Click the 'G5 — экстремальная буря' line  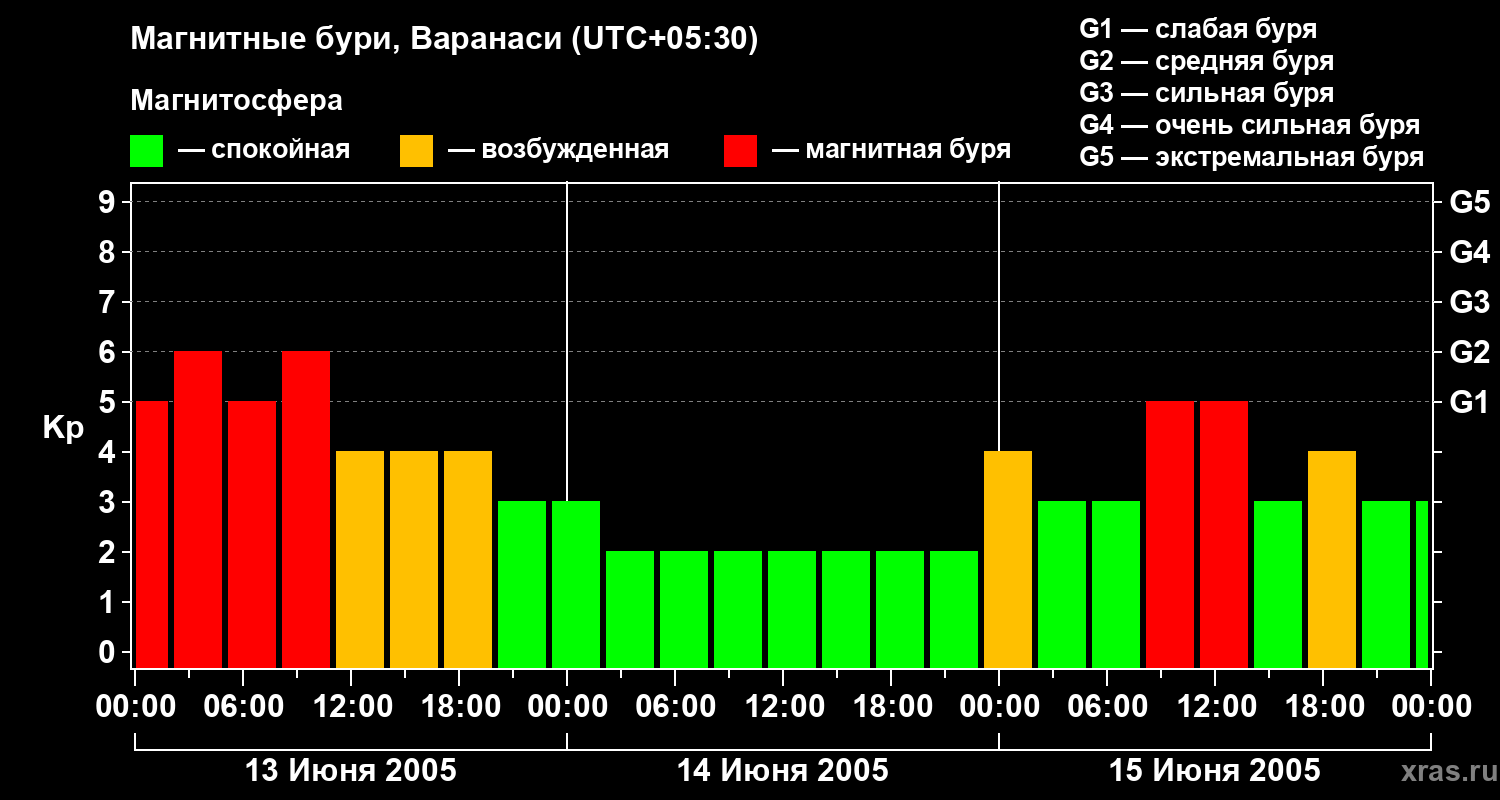1252,157
